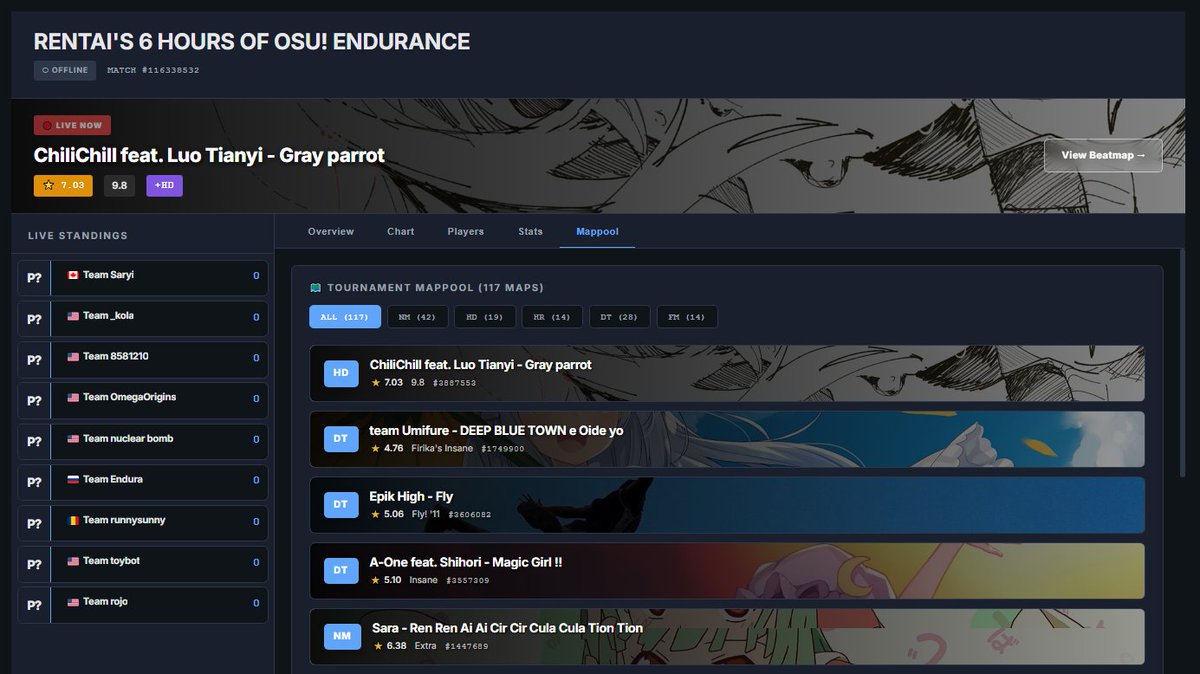The width and height of the screenshot is (1200, 674).
Task: Click beatmap ID #3606082
Action: (x=470, y=515)
